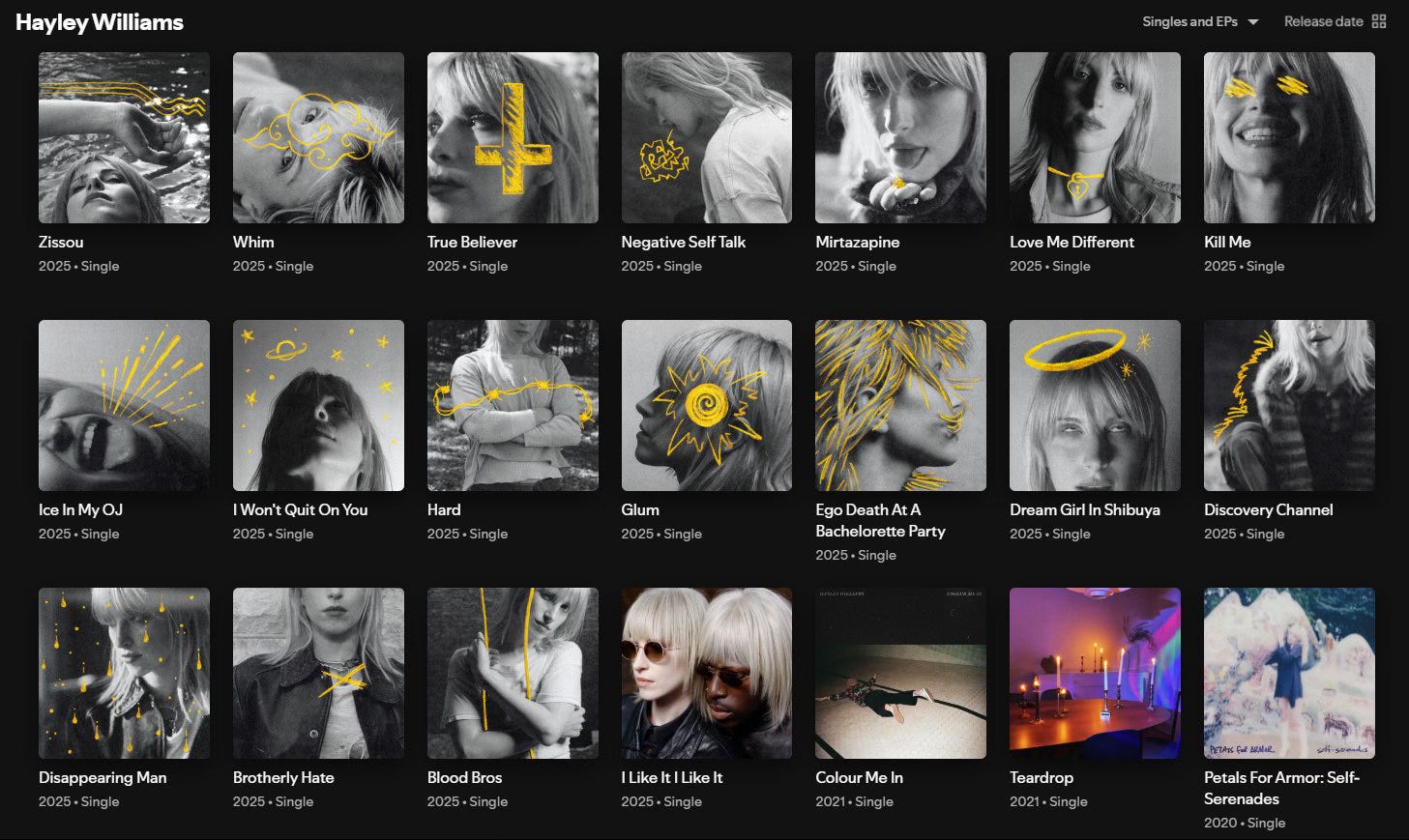Click '2025 • Single' under Glum
This screenshot has width=1409, height=840.
[661, 534]
